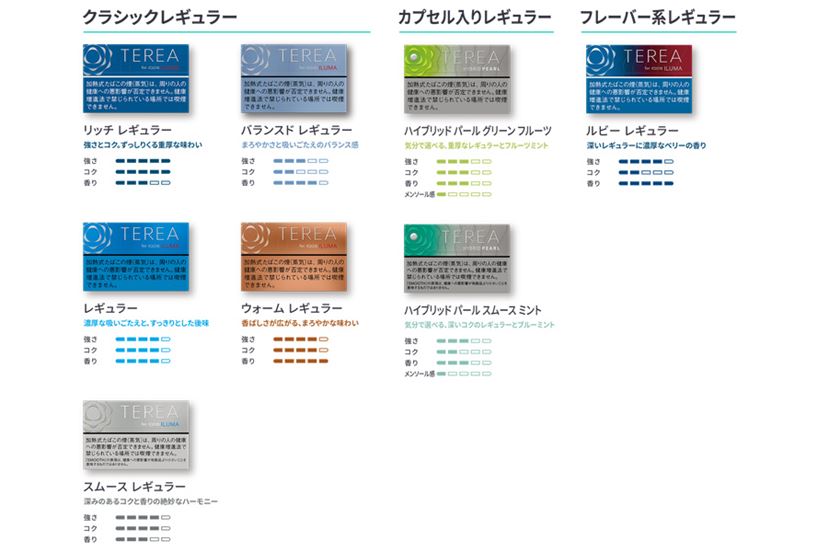Select the silver Smooth Regular pack image
Screen dimensions: 828x552
point(136,435)
